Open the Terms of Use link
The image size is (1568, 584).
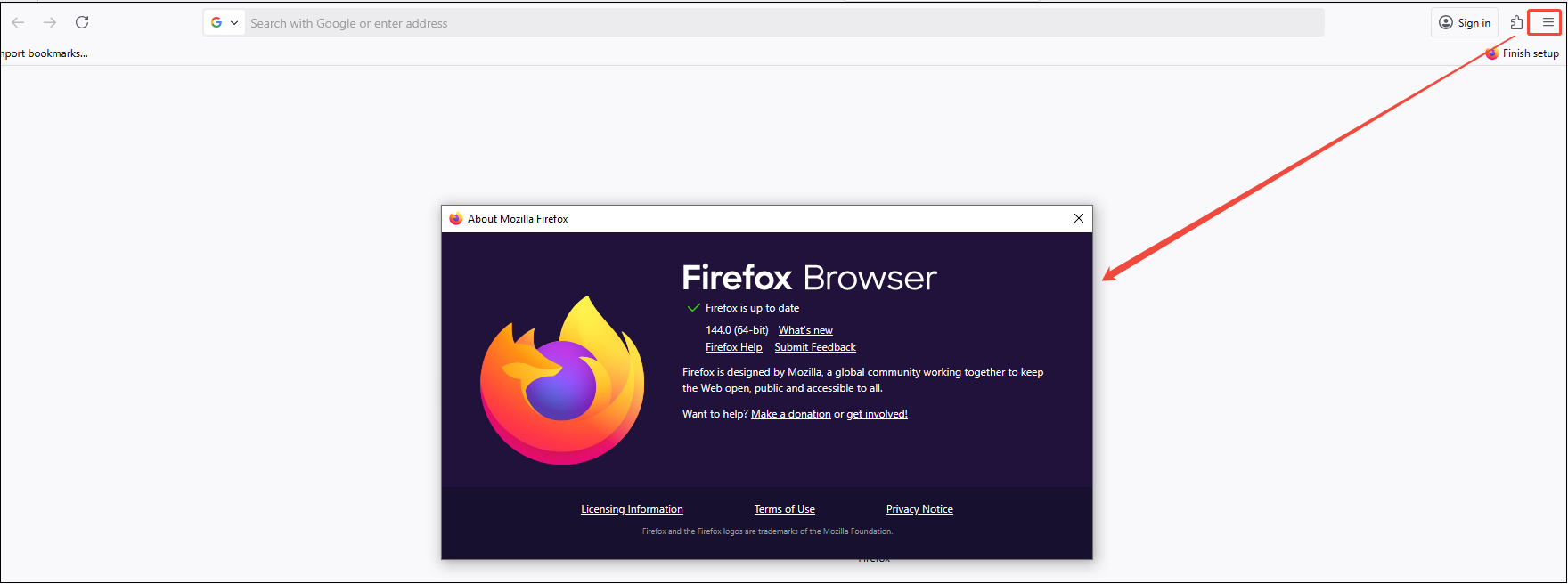pyautogui.click(x=785, y=509)
